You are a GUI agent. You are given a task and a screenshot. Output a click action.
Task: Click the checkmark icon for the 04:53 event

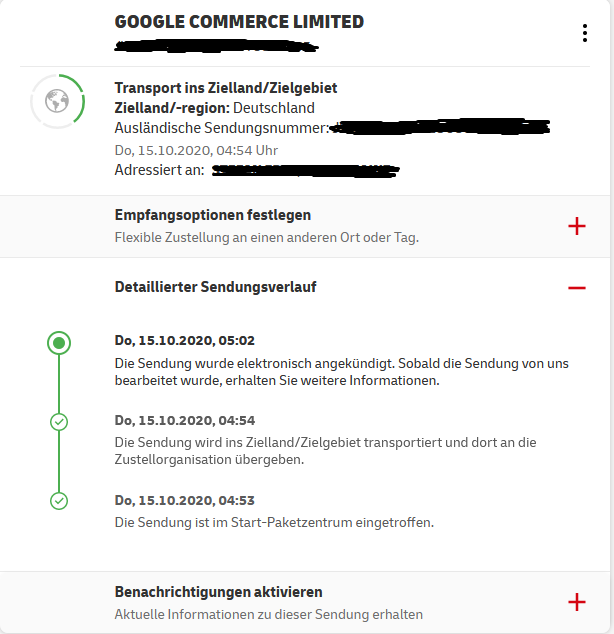tap(59, 501)
